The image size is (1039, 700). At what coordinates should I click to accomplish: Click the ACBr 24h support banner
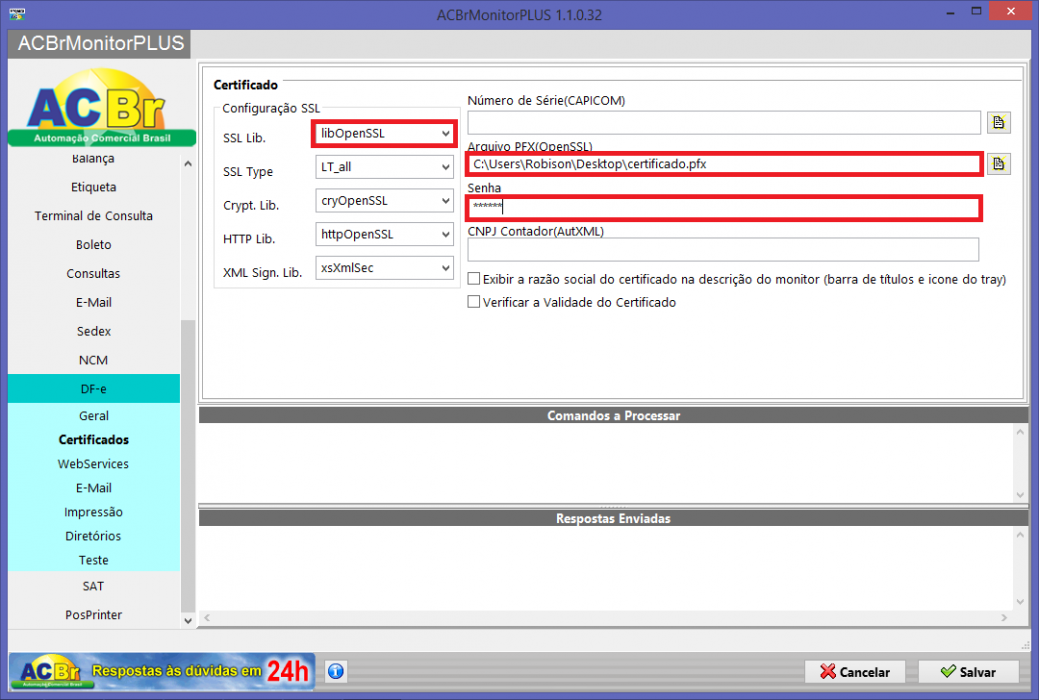tap(162, 671)
